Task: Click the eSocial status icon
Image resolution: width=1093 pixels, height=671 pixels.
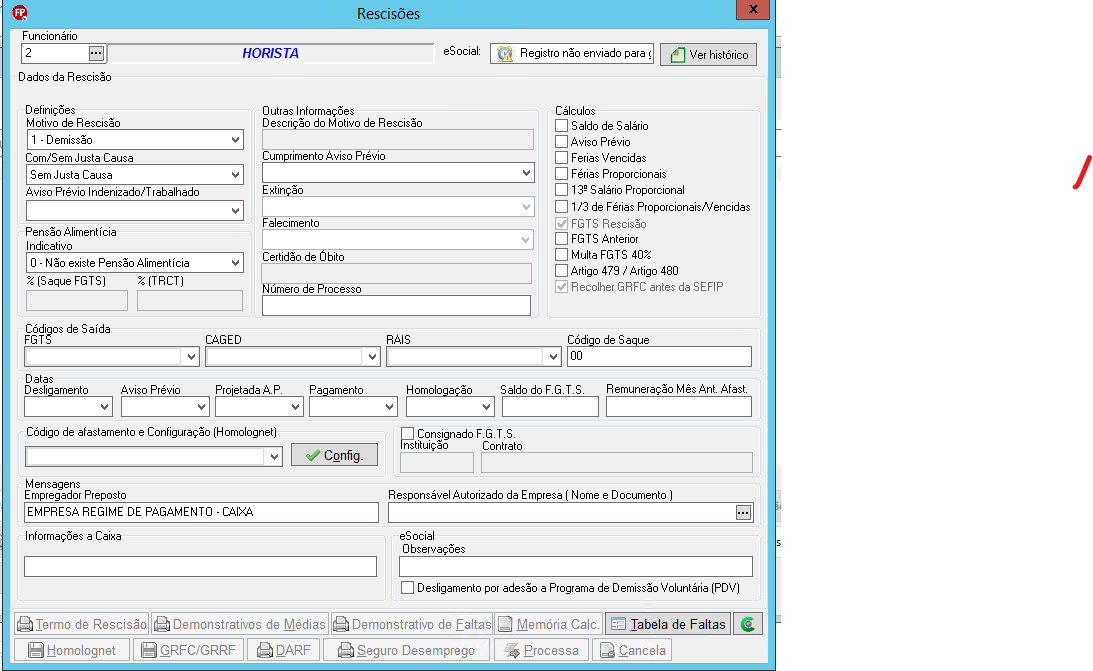Action: [505, 54]
